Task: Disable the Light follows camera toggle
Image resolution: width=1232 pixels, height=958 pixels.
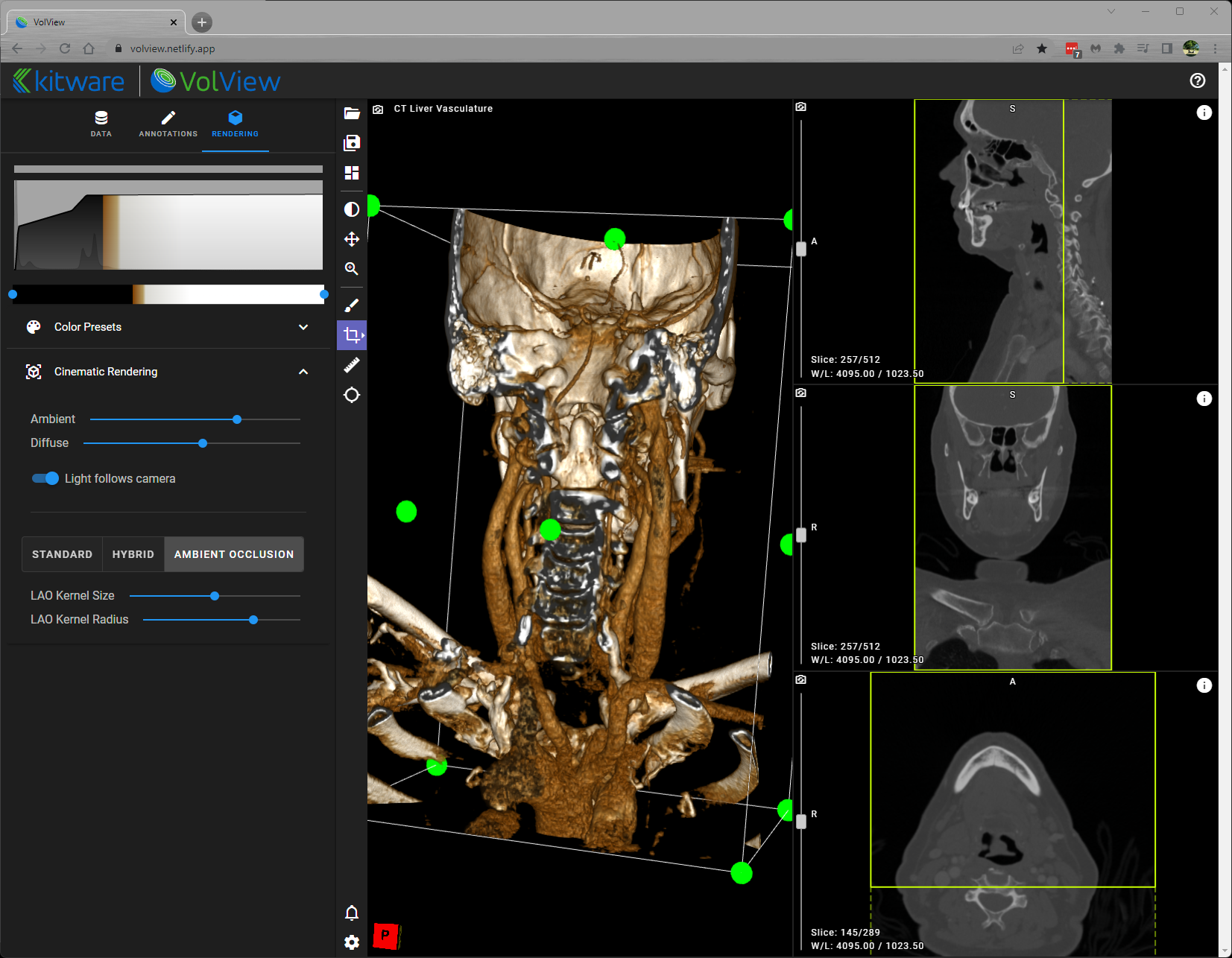Action: [45, 478]
